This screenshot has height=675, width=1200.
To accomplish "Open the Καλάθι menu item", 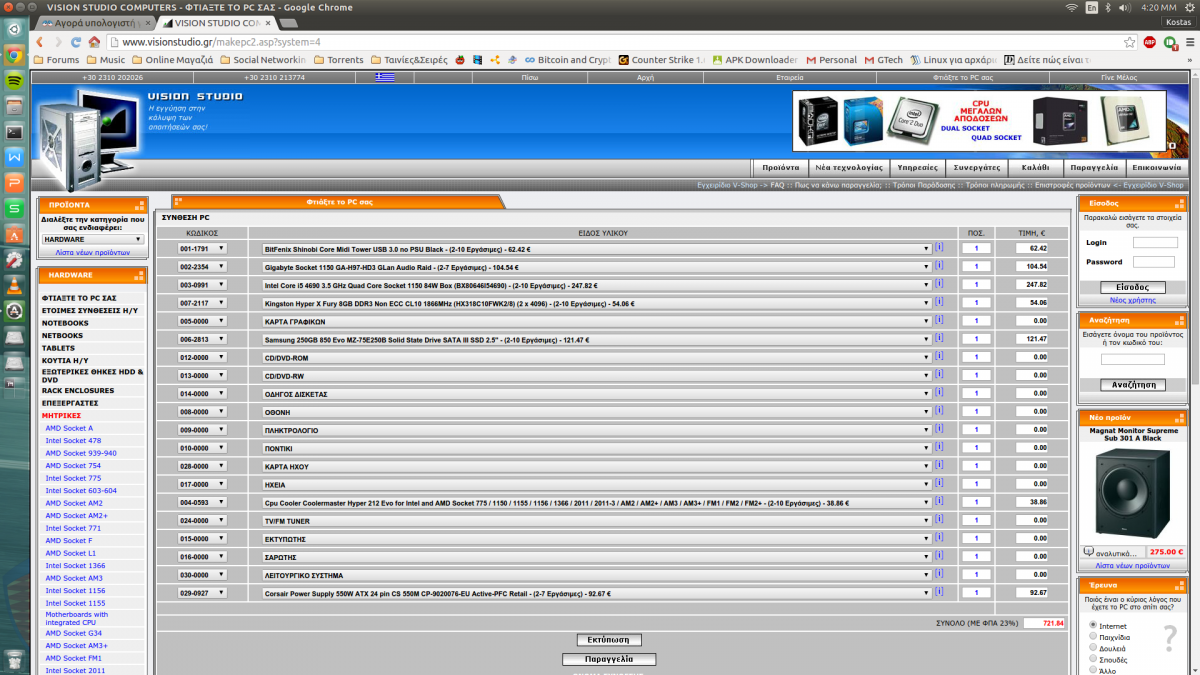I will pos(1035,168).
